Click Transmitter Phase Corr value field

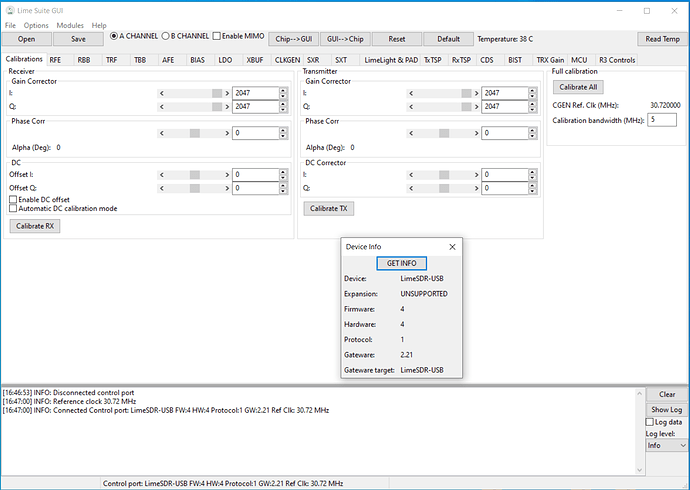[505, 133]
